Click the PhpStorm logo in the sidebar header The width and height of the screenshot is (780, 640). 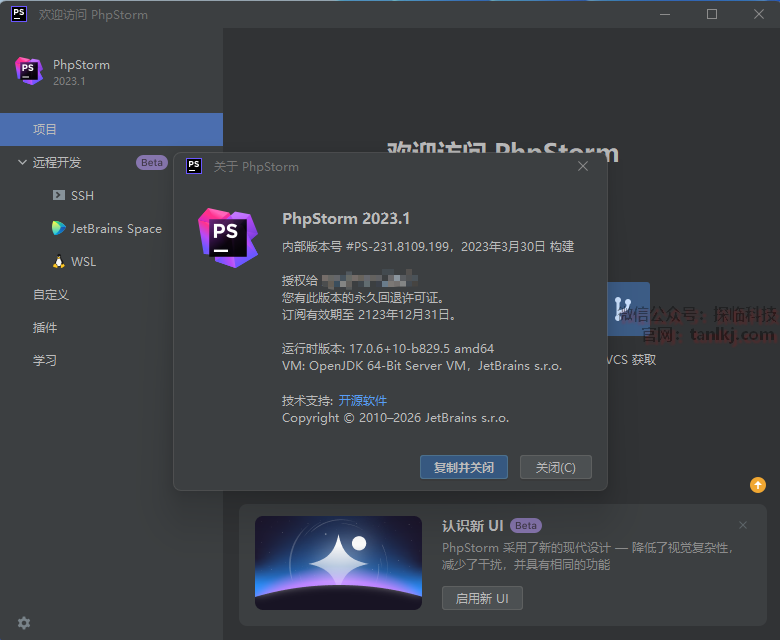(x=28, y=71)
